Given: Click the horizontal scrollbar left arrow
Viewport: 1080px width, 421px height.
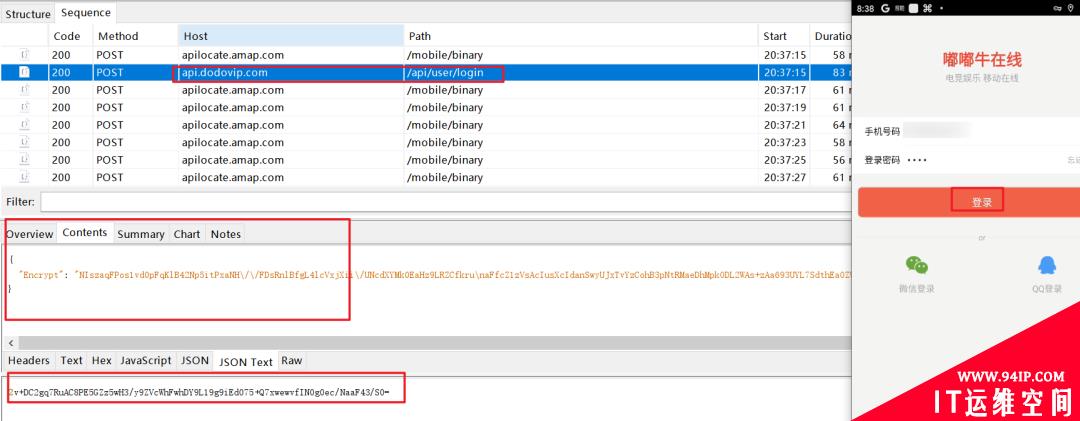Looking at the screenshot, I should click(10, 342).
